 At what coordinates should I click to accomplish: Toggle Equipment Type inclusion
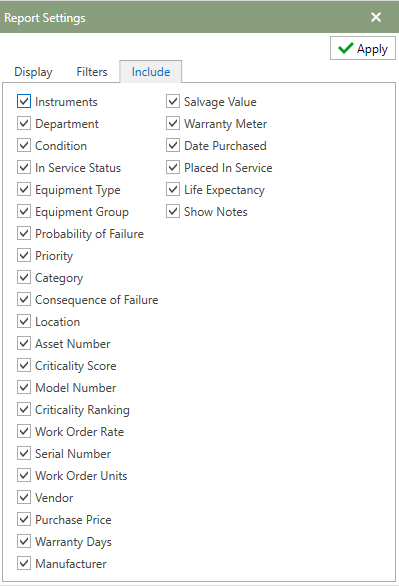click(24, 189)
